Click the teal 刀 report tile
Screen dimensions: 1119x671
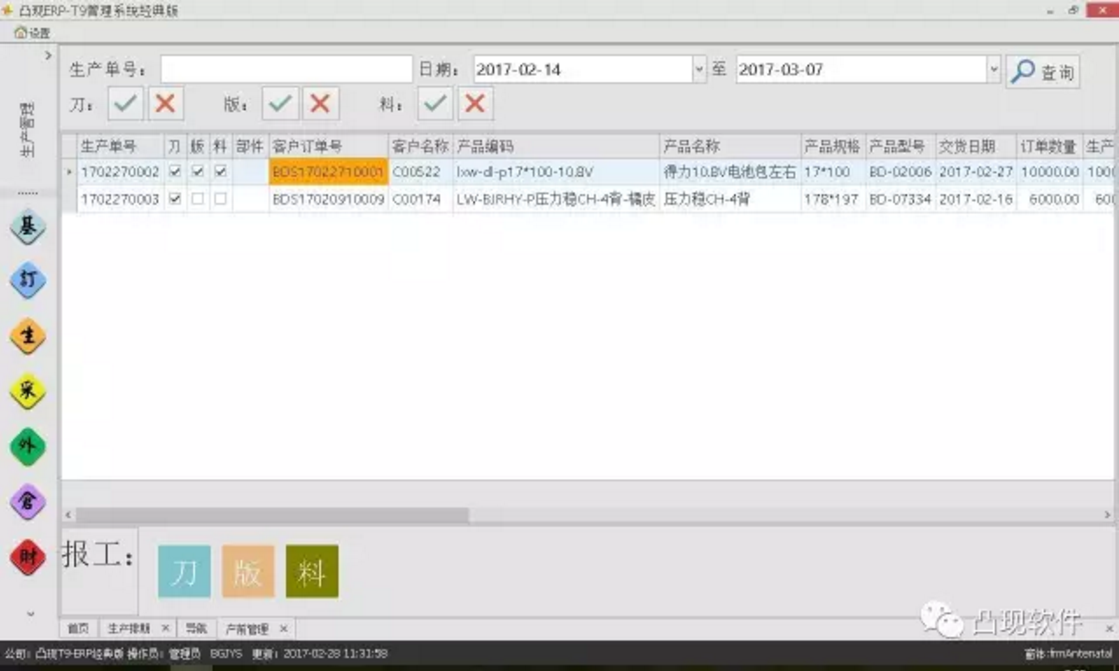(184, 572)
